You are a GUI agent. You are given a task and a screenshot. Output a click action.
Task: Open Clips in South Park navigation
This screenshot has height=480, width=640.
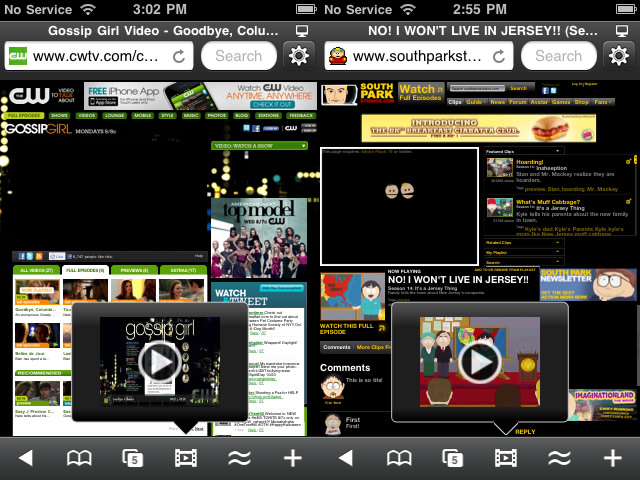coord(455,102)
